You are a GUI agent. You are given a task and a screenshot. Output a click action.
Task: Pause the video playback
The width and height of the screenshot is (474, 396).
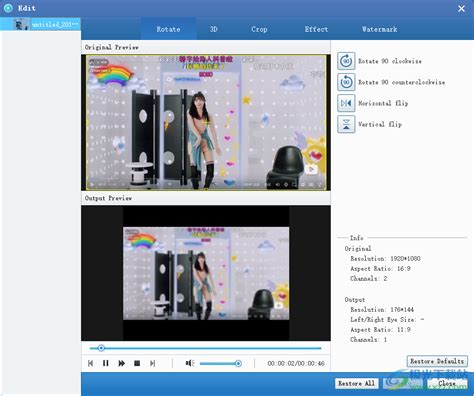point(106,363)
